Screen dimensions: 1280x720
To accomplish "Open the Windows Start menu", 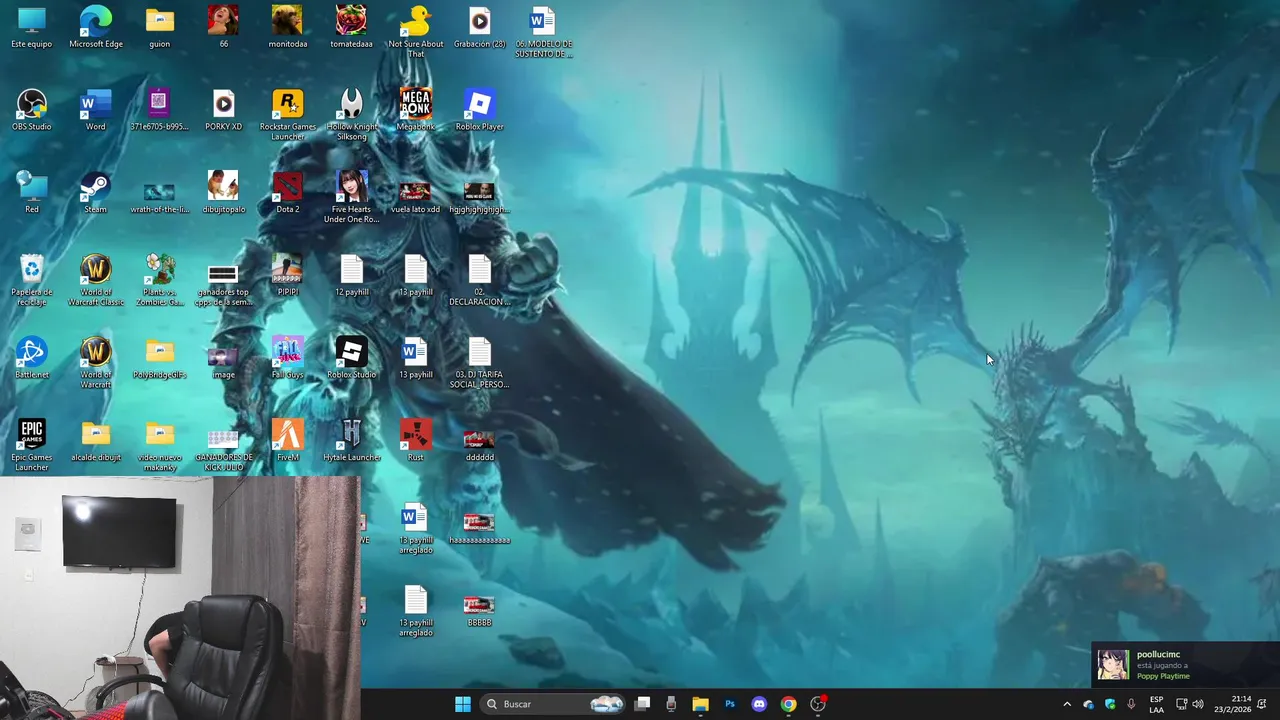I will pos(463,704).
